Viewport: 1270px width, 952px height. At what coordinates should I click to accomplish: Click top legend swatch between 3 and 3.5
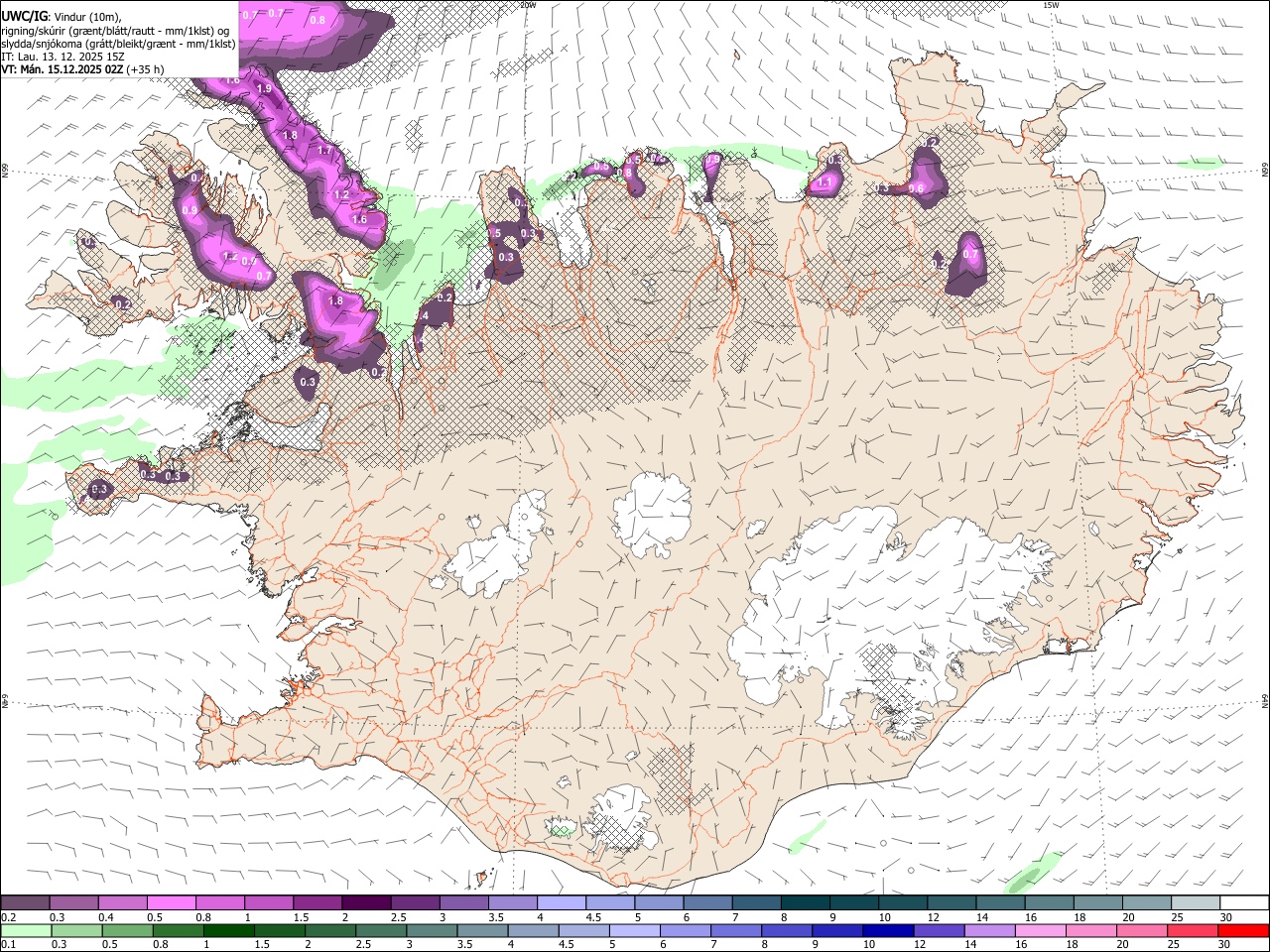[x=463, y=903]
